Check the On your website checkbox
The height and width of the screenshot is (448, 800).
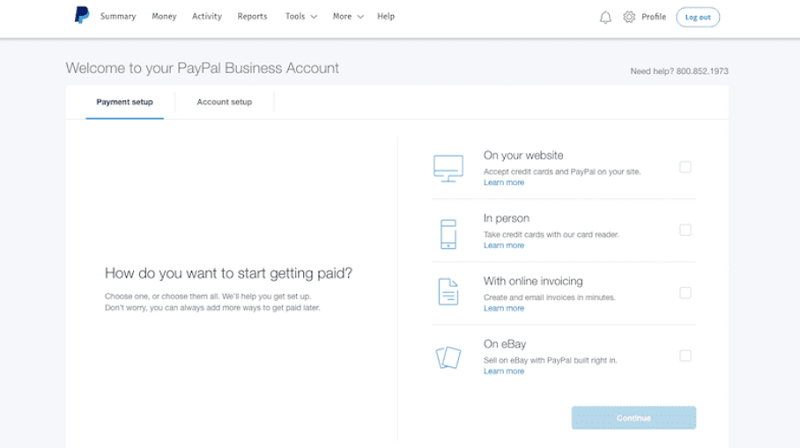click(x=685, y=167)
